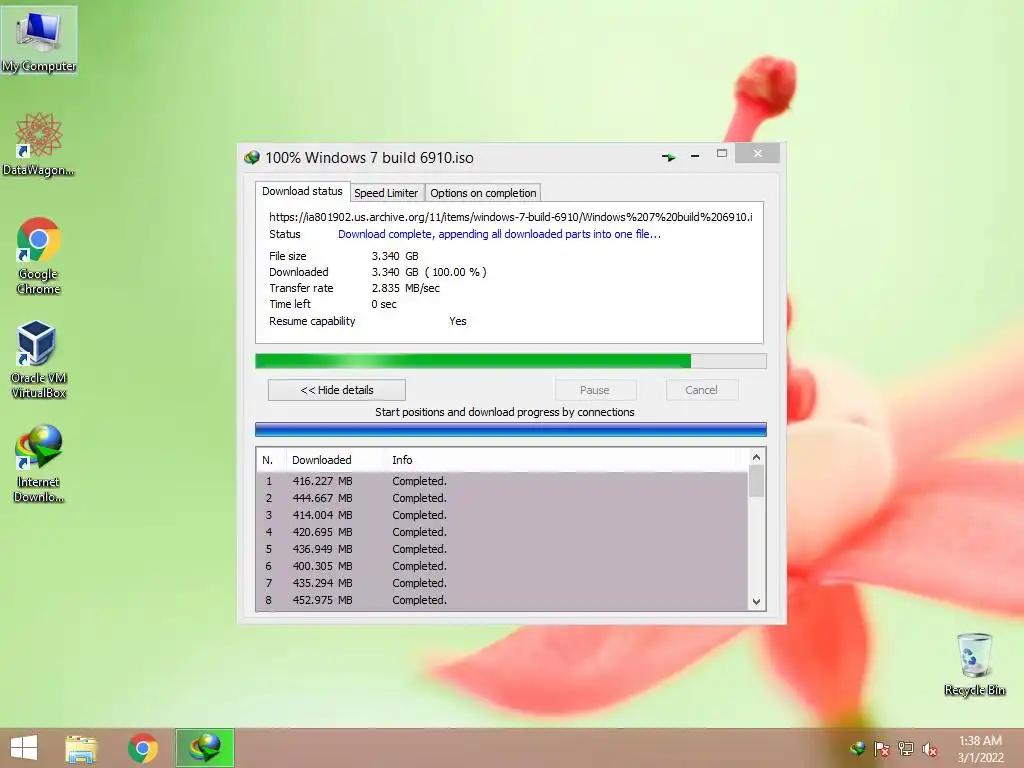Click the Pause button
The image size is (1024, 768).
click(x=595, y=390)
